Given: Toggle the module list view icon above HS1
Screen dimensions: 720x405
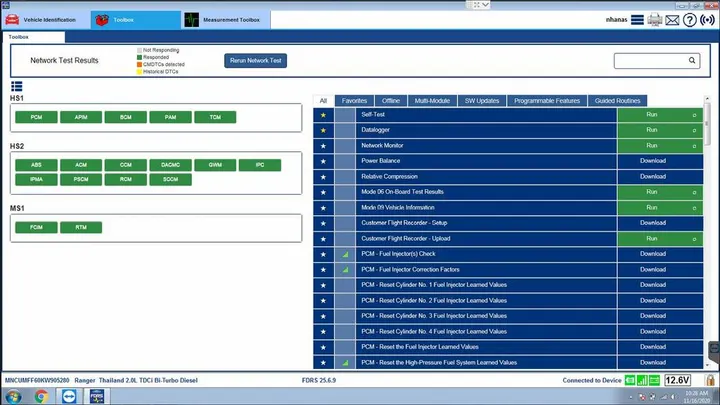Looking at the screenshot, I should point(17,86).
